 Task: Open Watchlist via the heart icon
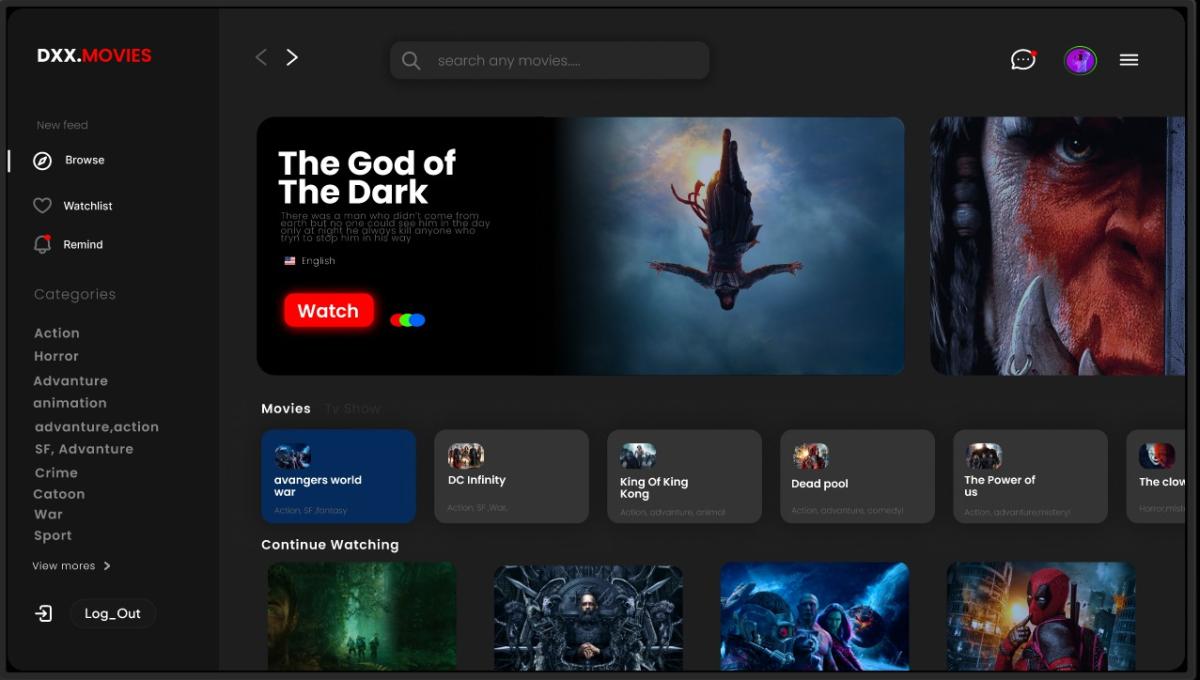pyautogui.click(x=42, y=206)
